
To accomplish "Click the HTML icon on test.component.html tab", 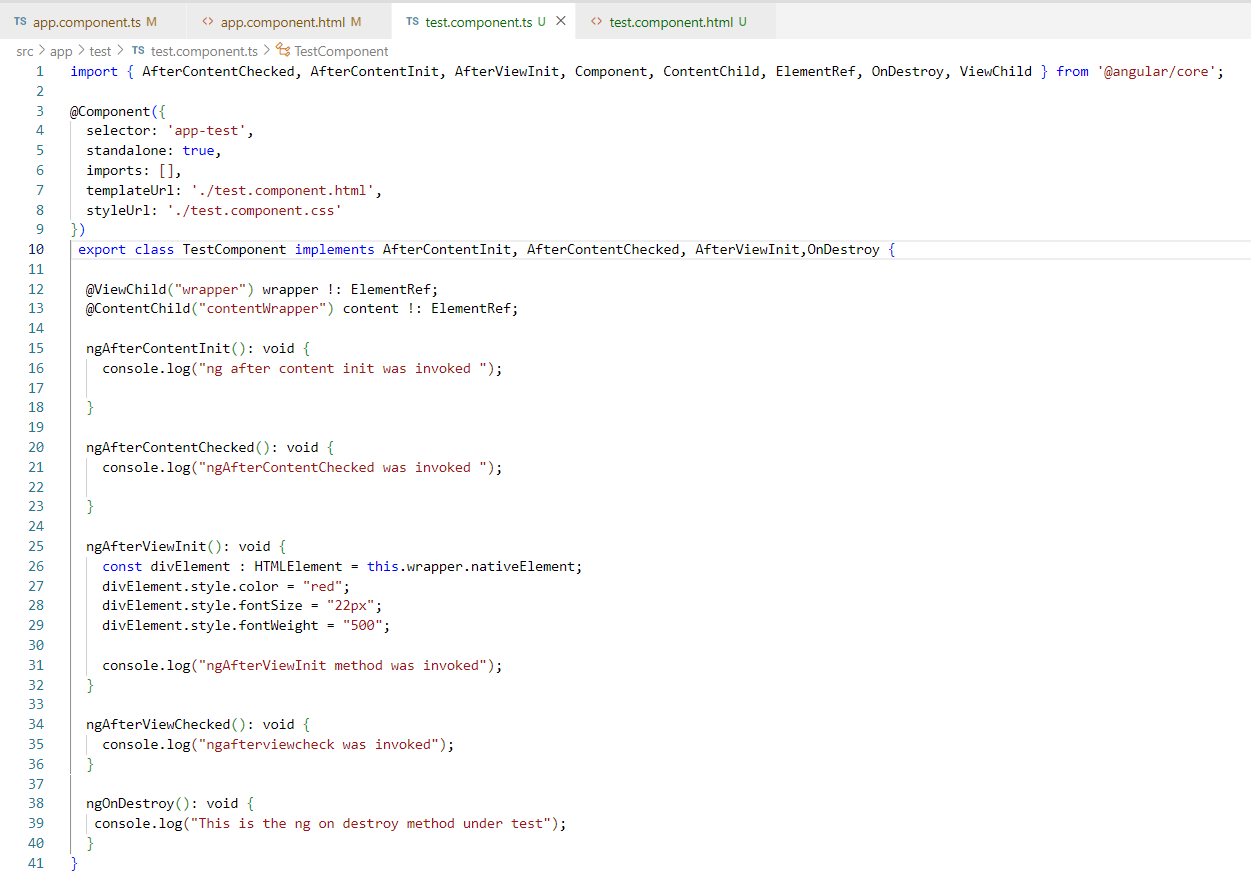I will tap(596, 21).
